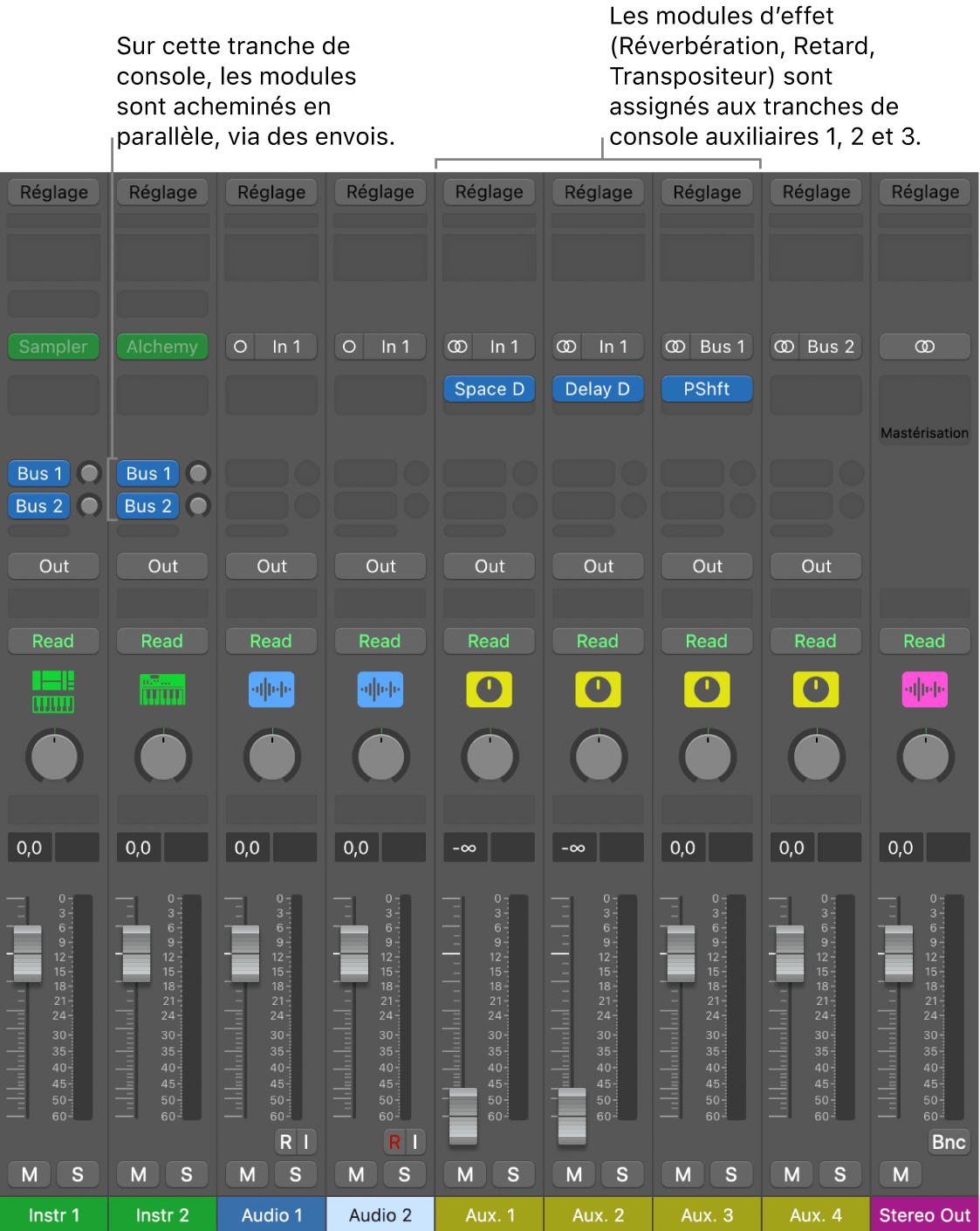This screenshot has height=1231, width=980.
Task: Open the PShft plugin on Aux. 3
Action: (x=707, y=389)
